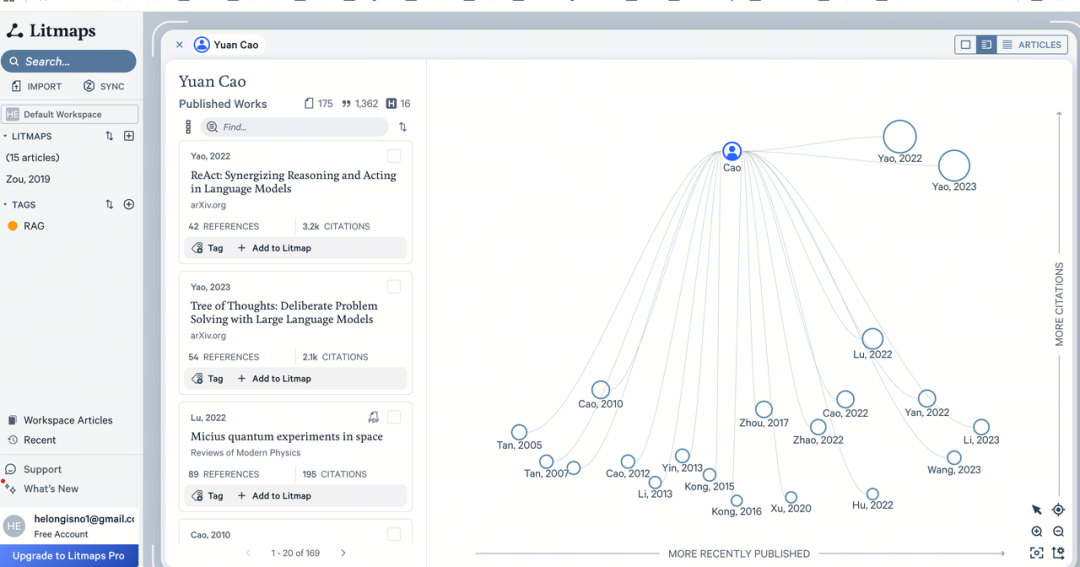Add the ReAct article to Litmap

pos(274,248)
